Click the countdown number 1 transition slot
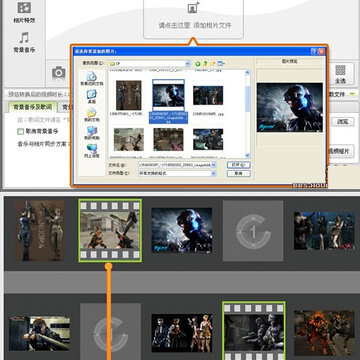Viewport: 360px width, 360px height. pyautogui.click(x=253, y=231)
